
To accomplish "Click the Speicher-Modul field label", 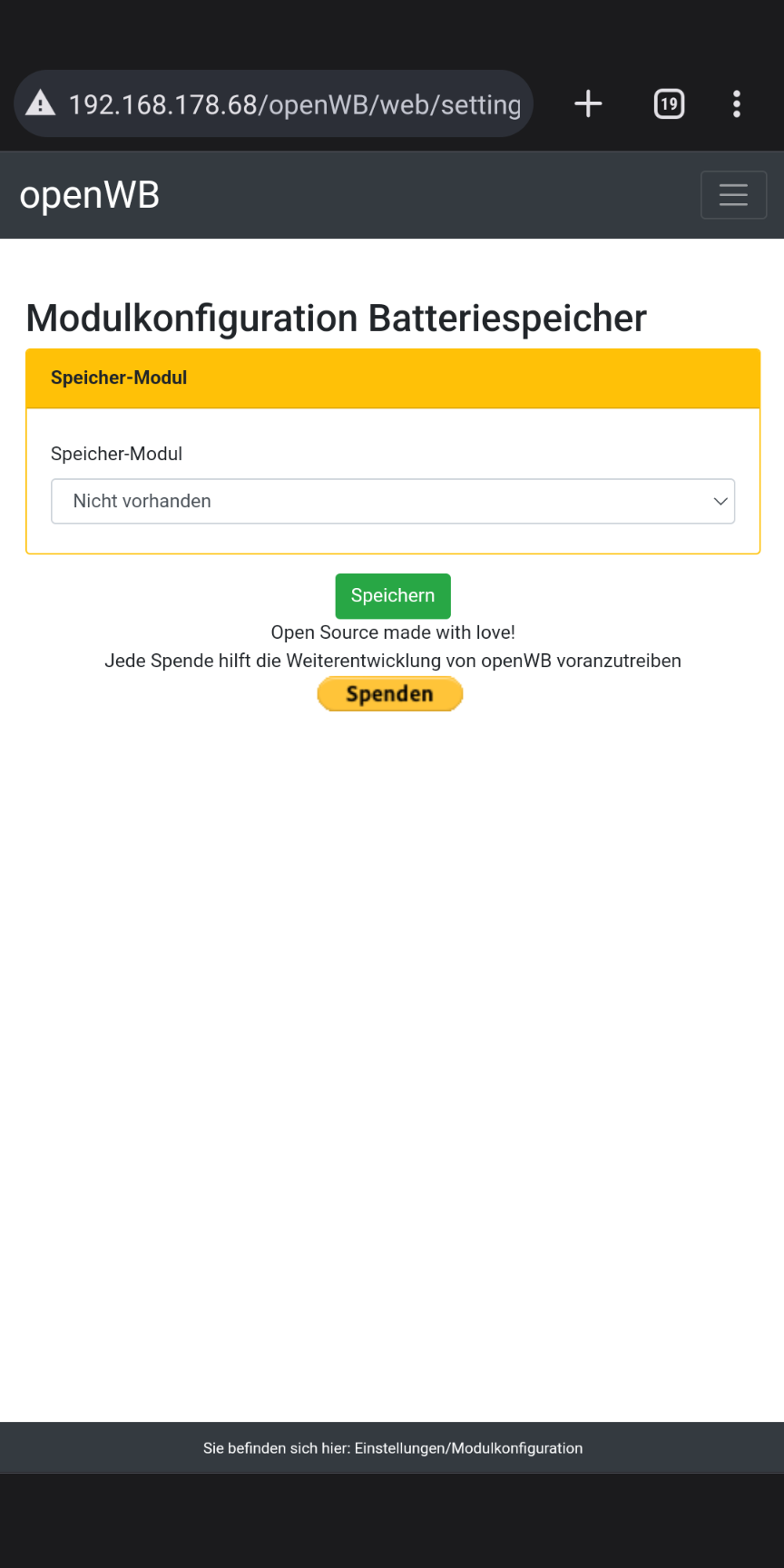I will tap(116, 454).
